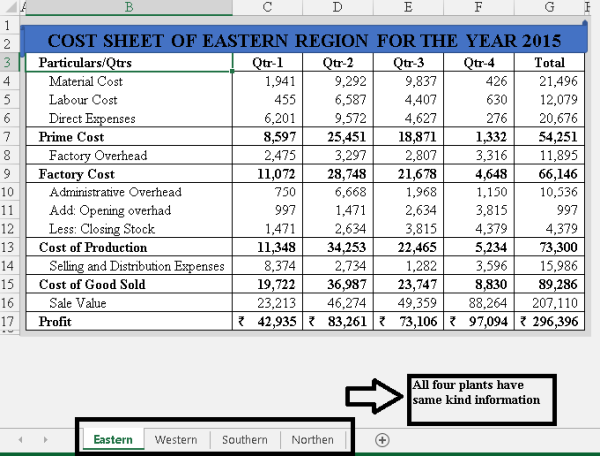Select the blue cost sheet title banner
Viewport: 600px width, 456px height.
303,41
